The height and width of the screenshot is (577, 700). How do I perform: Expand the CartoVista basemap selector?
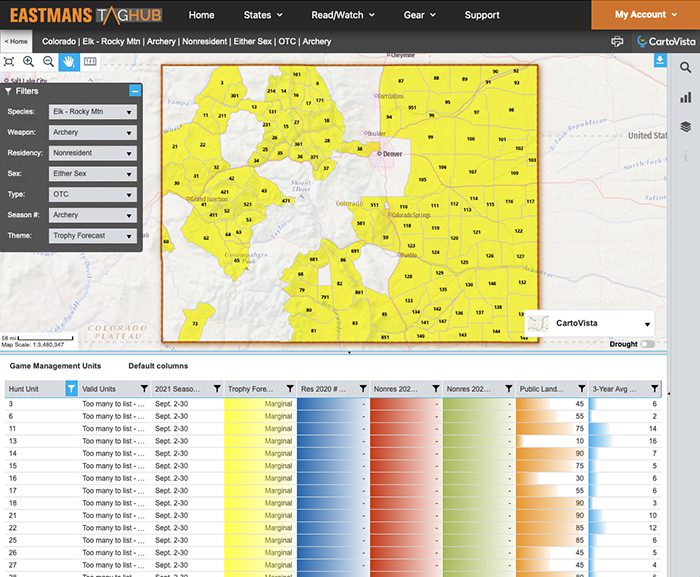pyautogui.click(x=589, y=323)
